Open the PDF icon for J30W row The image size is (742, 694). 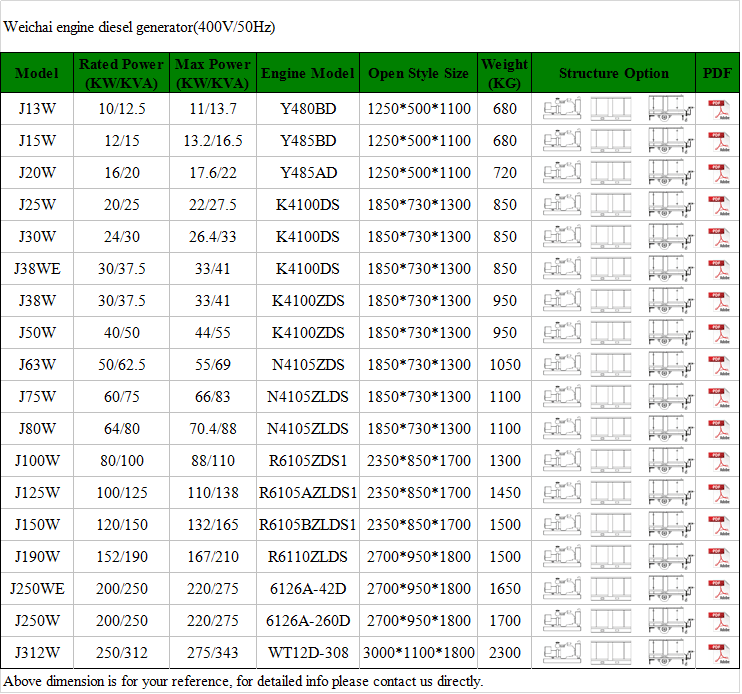[718, 237]
